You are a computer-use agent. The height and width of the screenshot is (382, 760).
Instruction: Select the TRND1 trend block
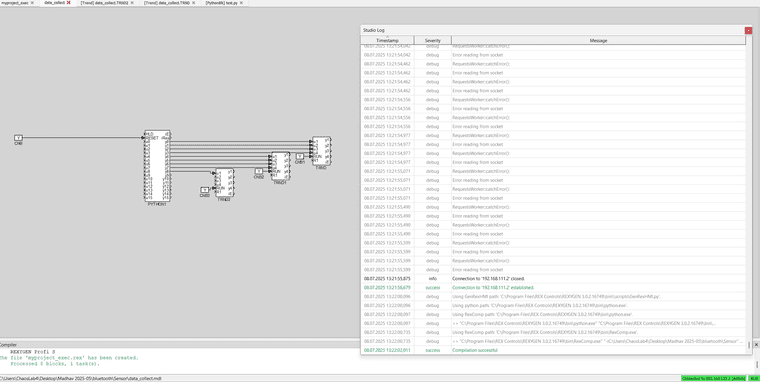pyautogui.click(x=280, y=166)
